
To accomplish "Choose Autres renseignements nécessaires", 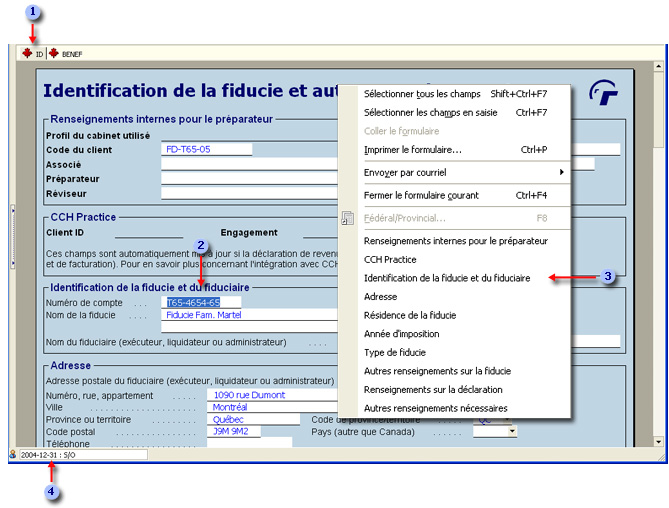I will [455, 408].
